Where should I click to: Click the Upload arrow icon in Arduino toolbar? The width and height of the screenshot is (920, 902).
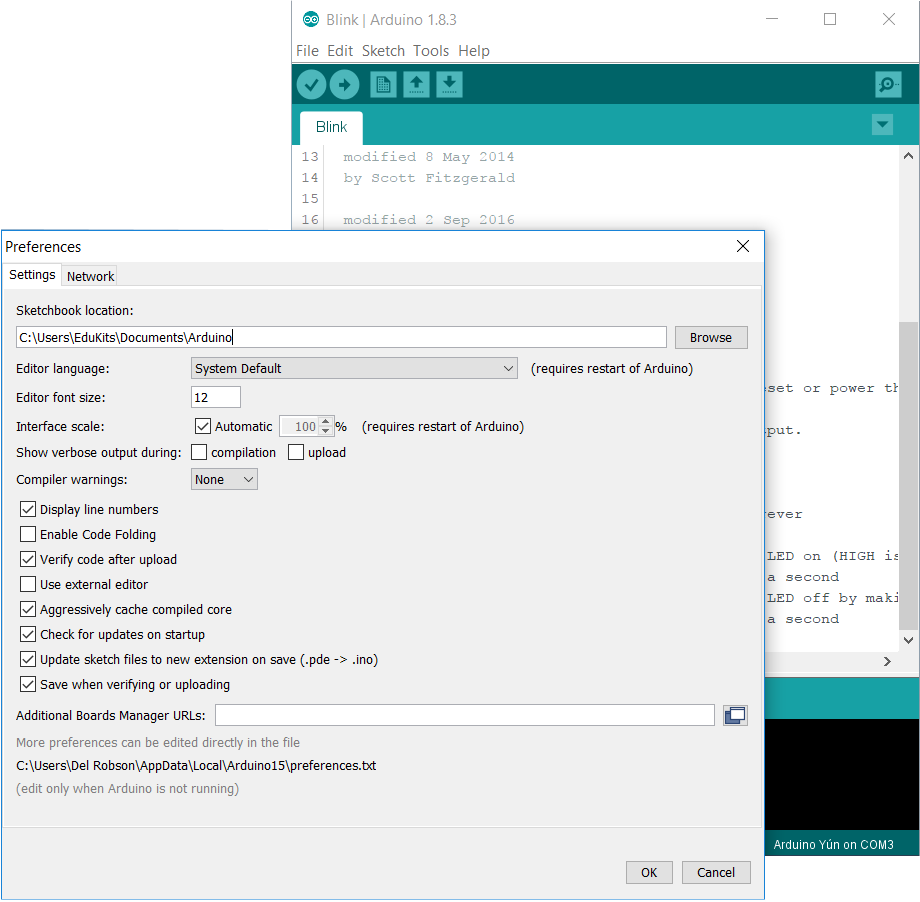(344, 85)
